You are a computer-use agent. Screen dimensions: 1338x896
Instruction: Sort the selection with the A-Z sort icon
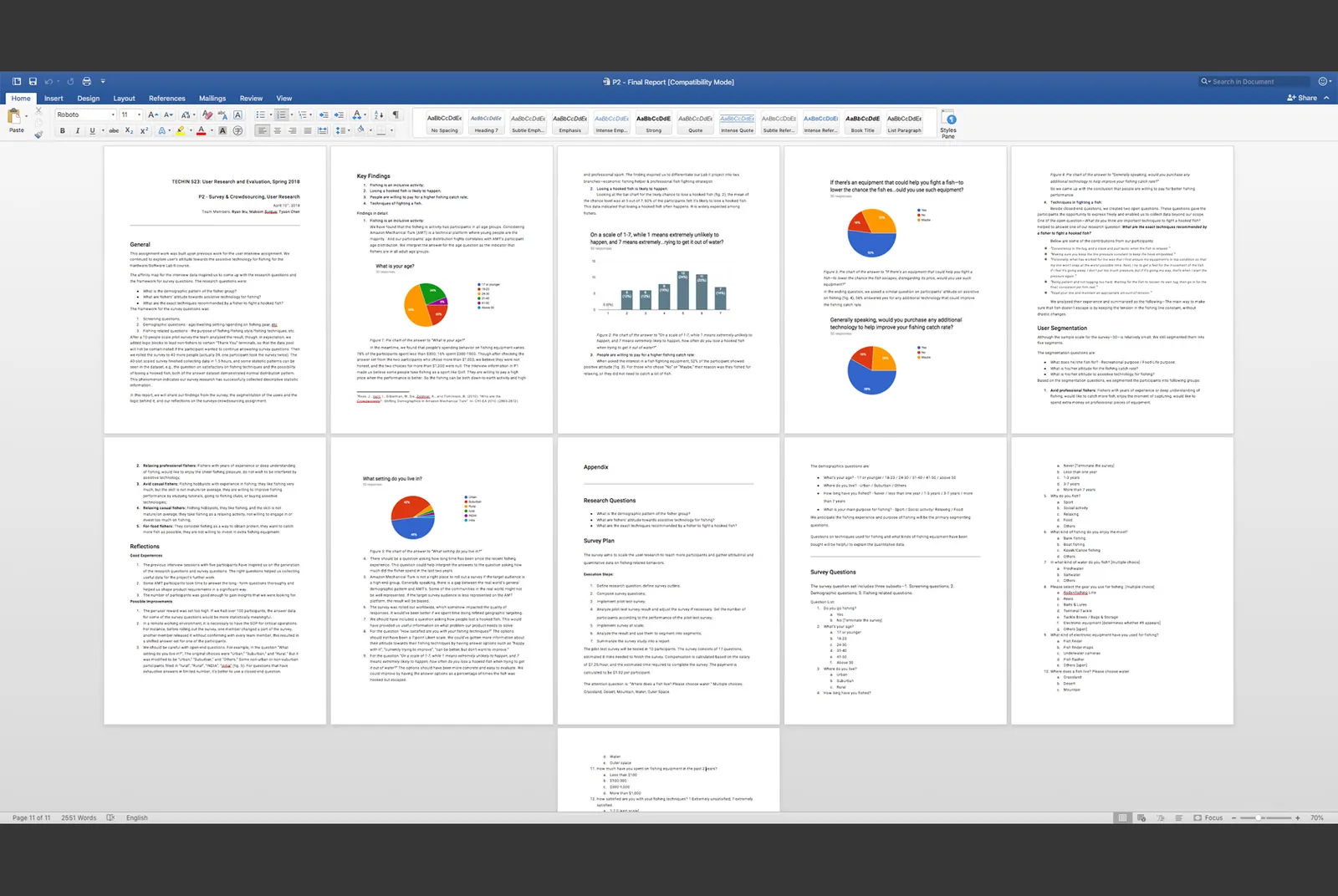[x=379, y=115]
